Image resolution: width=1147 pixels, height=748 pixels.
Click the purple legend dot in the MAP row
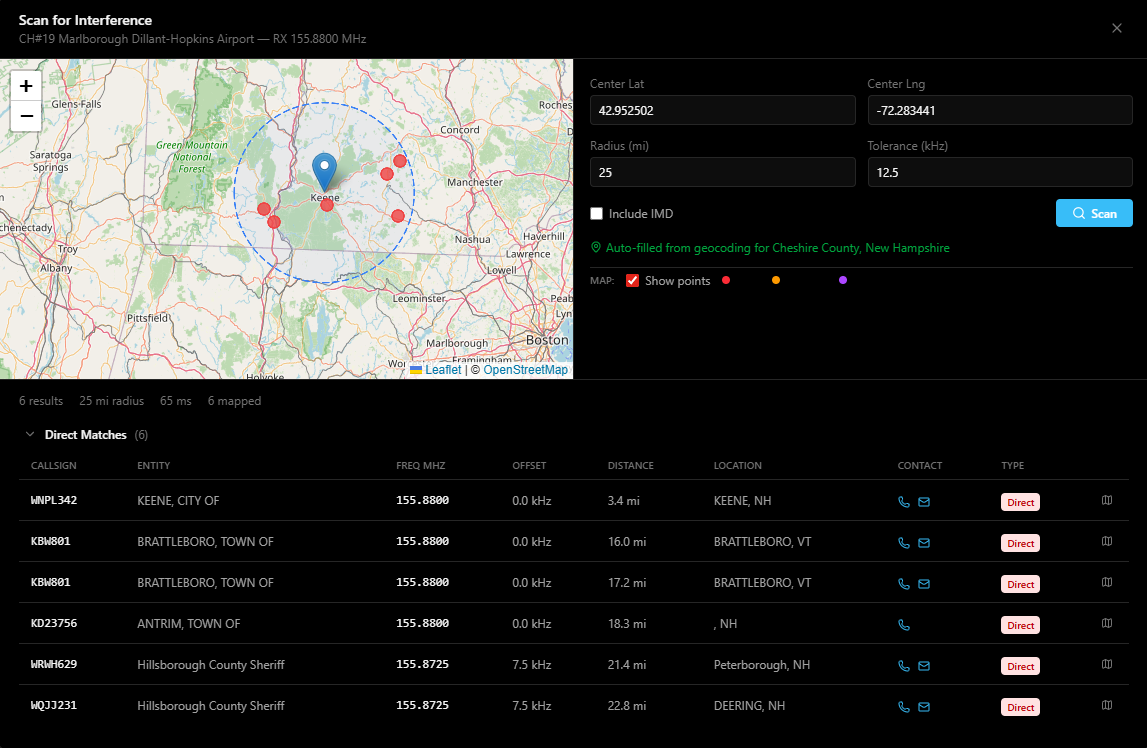[x=842, y=280]
